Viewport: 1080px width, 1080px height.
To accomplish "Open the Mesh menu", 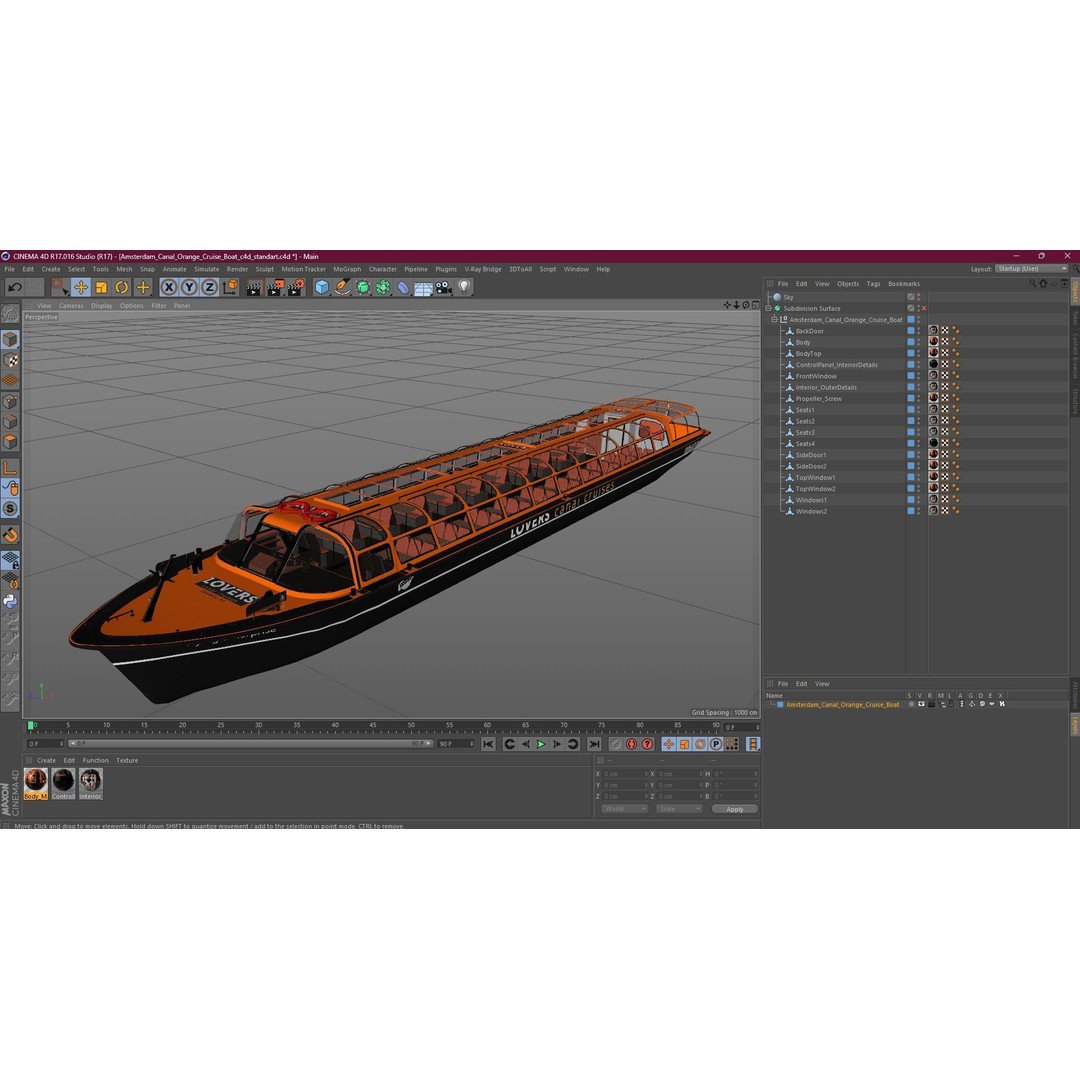I will coord(124,269).
